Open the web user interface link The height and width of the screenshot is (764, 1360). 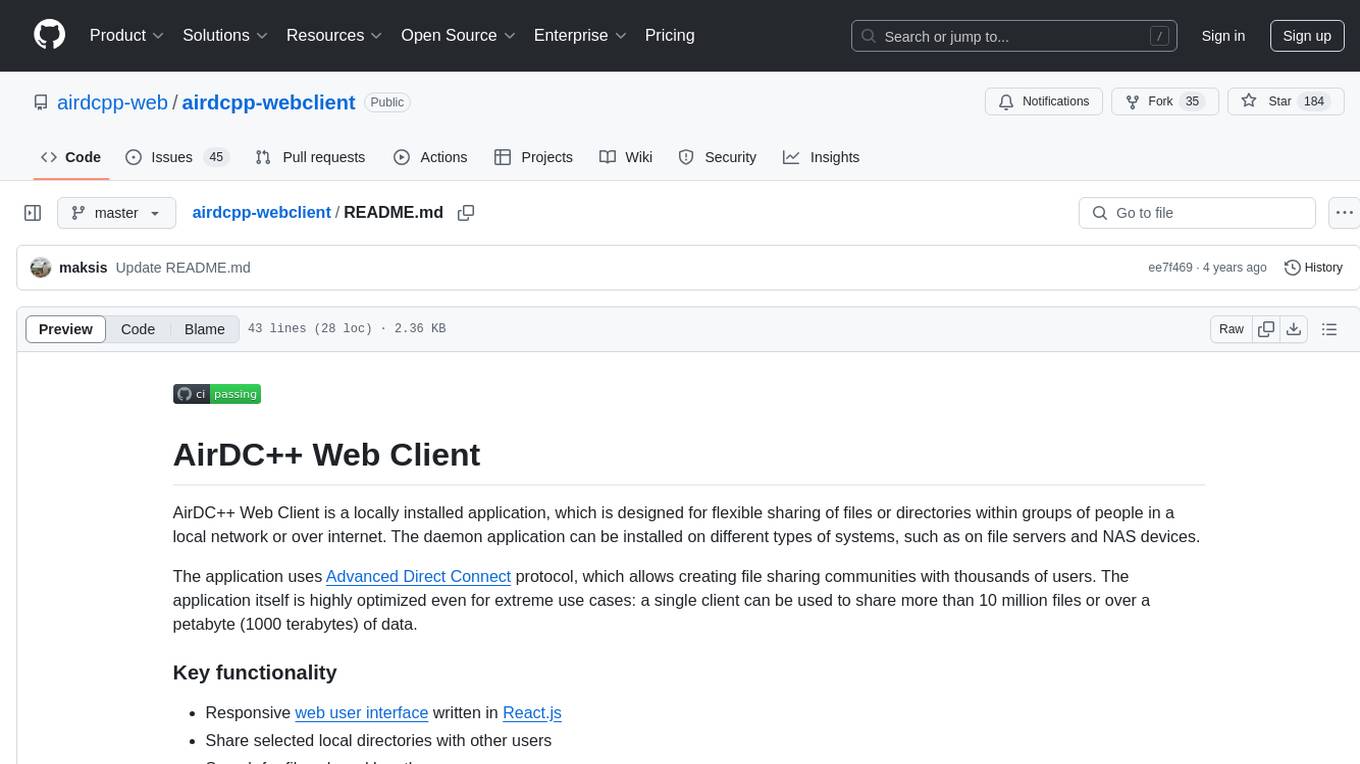click(361, 712)
